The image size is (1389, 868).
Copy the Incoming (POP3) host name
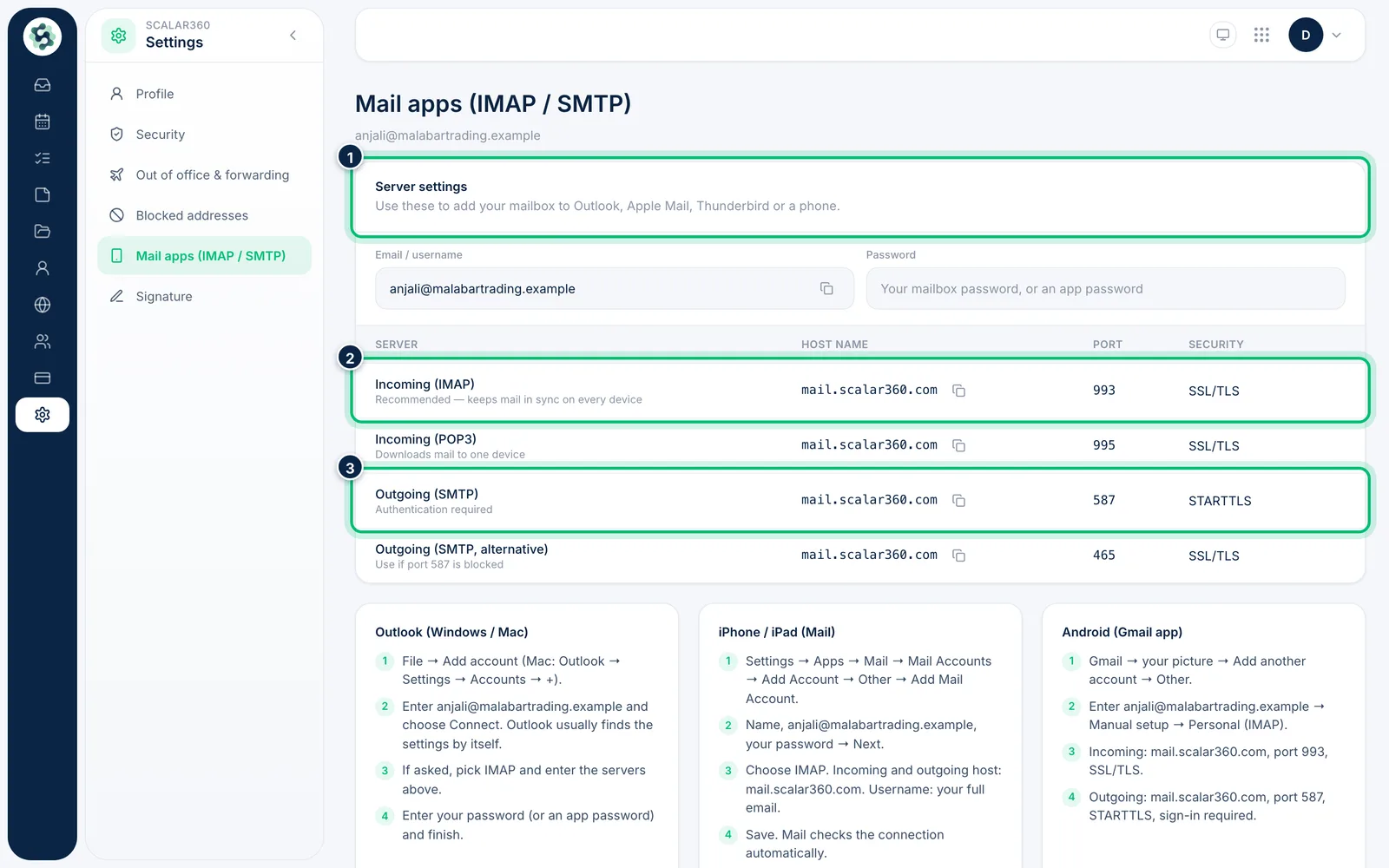[x=958, y=445]
